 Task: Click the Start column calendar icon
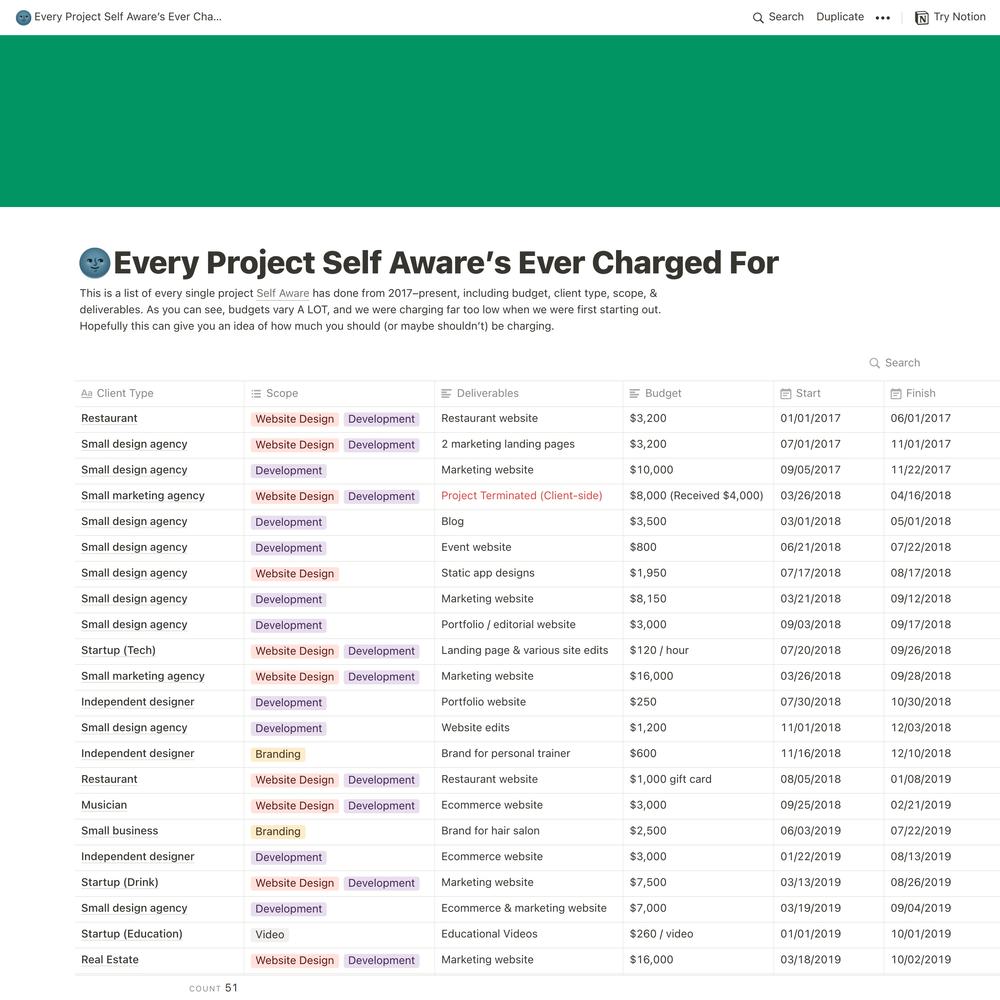pos(786,393)
